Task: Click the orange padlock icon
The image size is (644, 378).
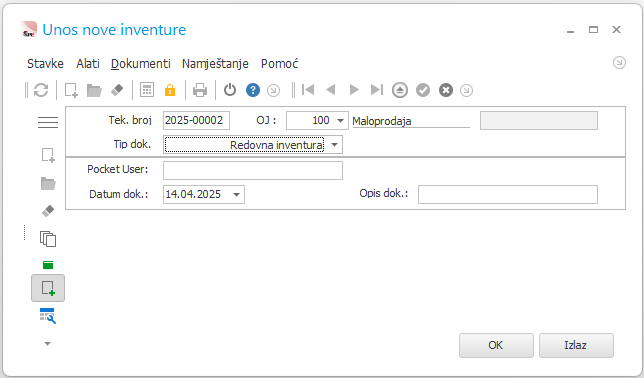Action: pyautogui.click(x=170, y=90)
